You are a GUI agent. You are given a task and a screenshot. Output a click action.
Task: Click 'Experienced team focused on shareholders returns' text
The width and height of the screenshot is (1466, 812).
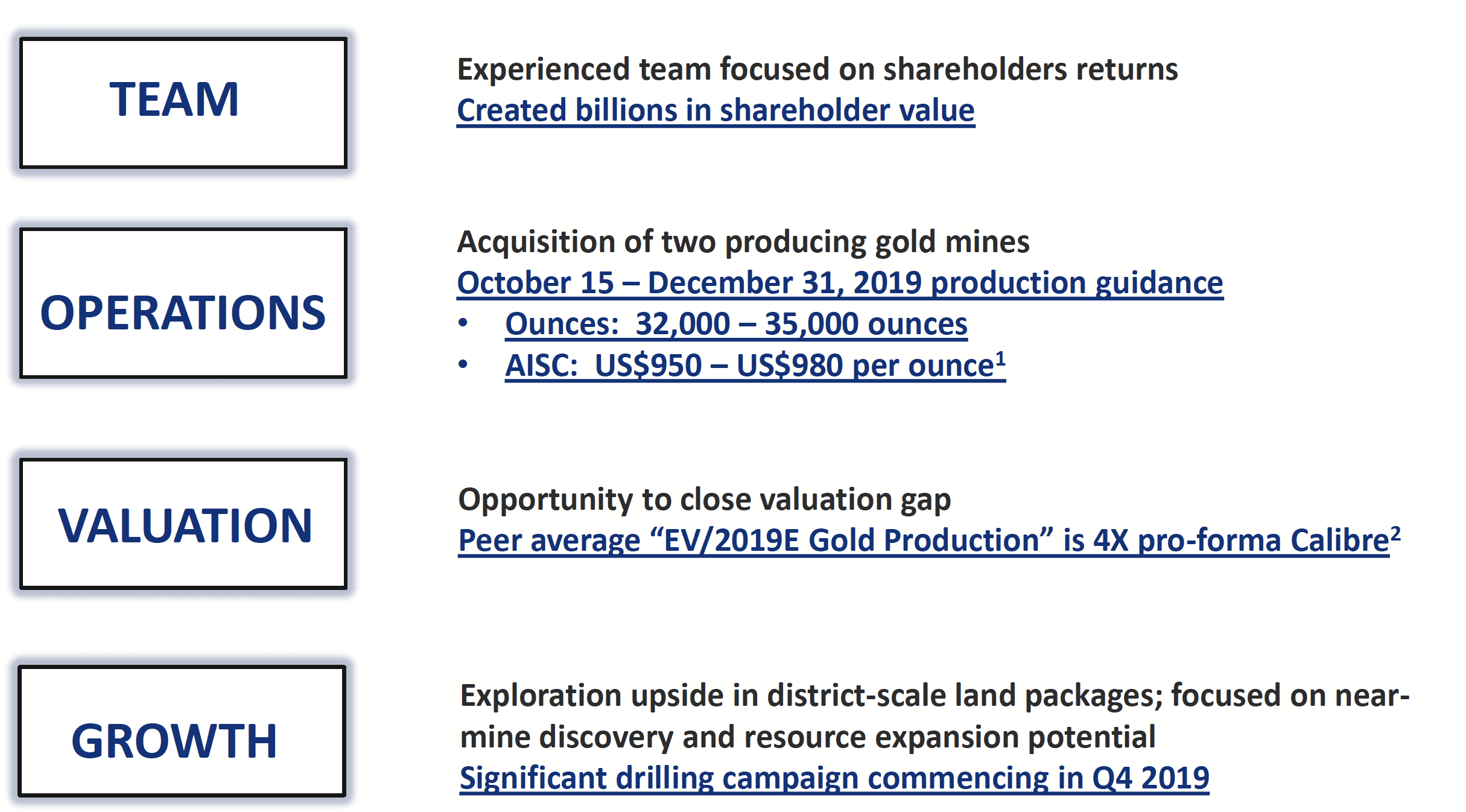click(817, 69)
